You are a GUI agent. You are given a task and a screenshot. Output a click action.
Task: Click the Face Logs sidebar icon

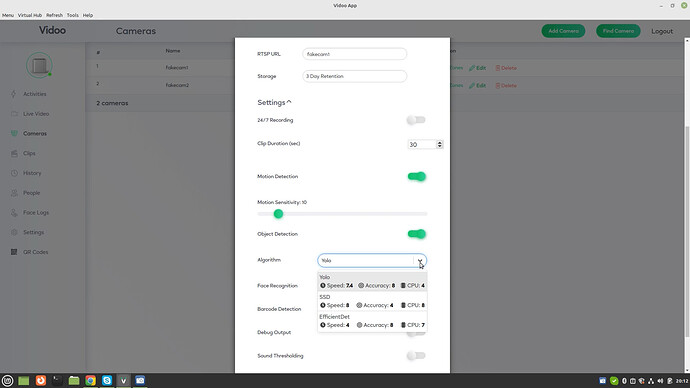[x=14, y=212]
